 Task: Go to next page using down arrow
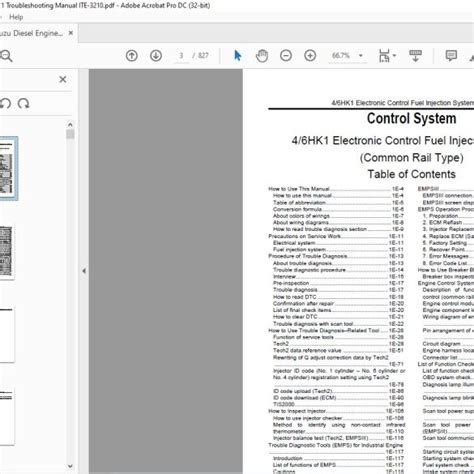156,56
